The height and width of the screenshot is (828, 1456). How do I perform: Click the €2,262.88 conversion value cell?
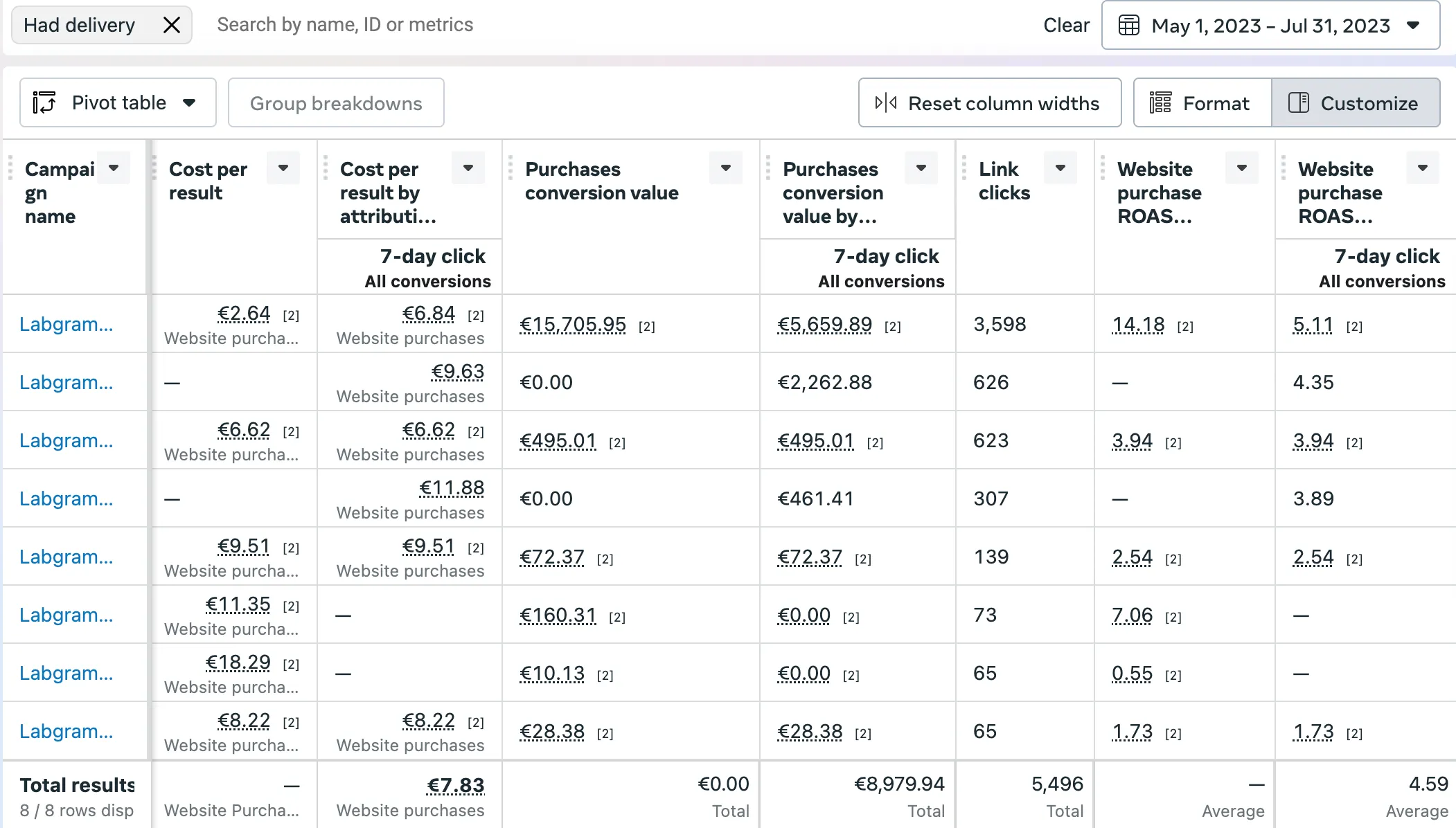824,382
